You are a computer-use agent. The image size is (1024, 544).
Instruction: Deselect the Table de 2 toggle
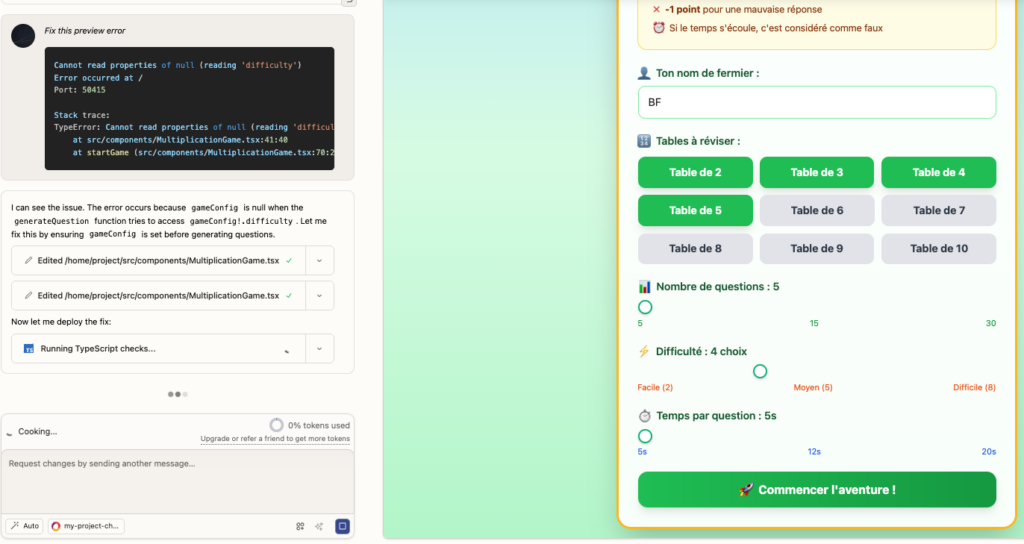pyautogui.click(x=695, y=172)
